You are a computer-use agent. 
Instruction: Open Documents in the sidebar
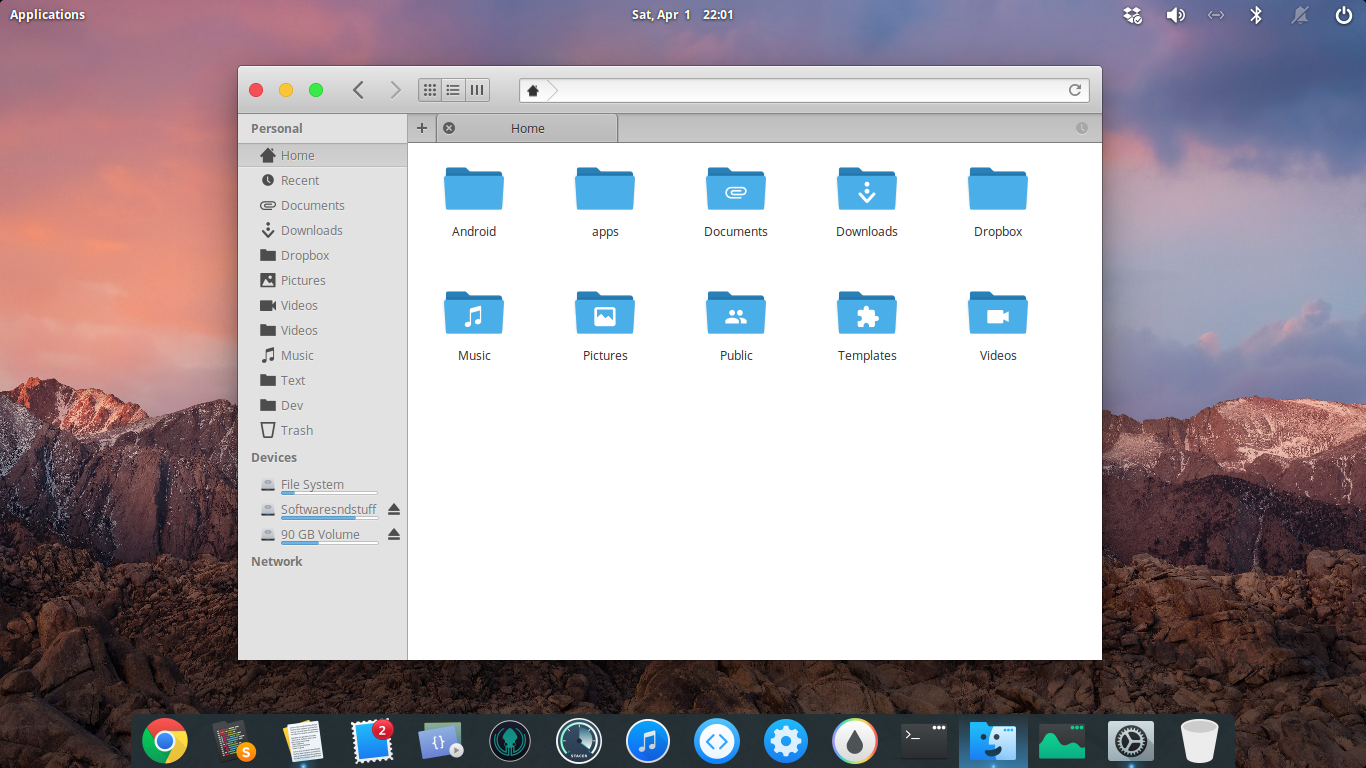[x=322, y=205]
